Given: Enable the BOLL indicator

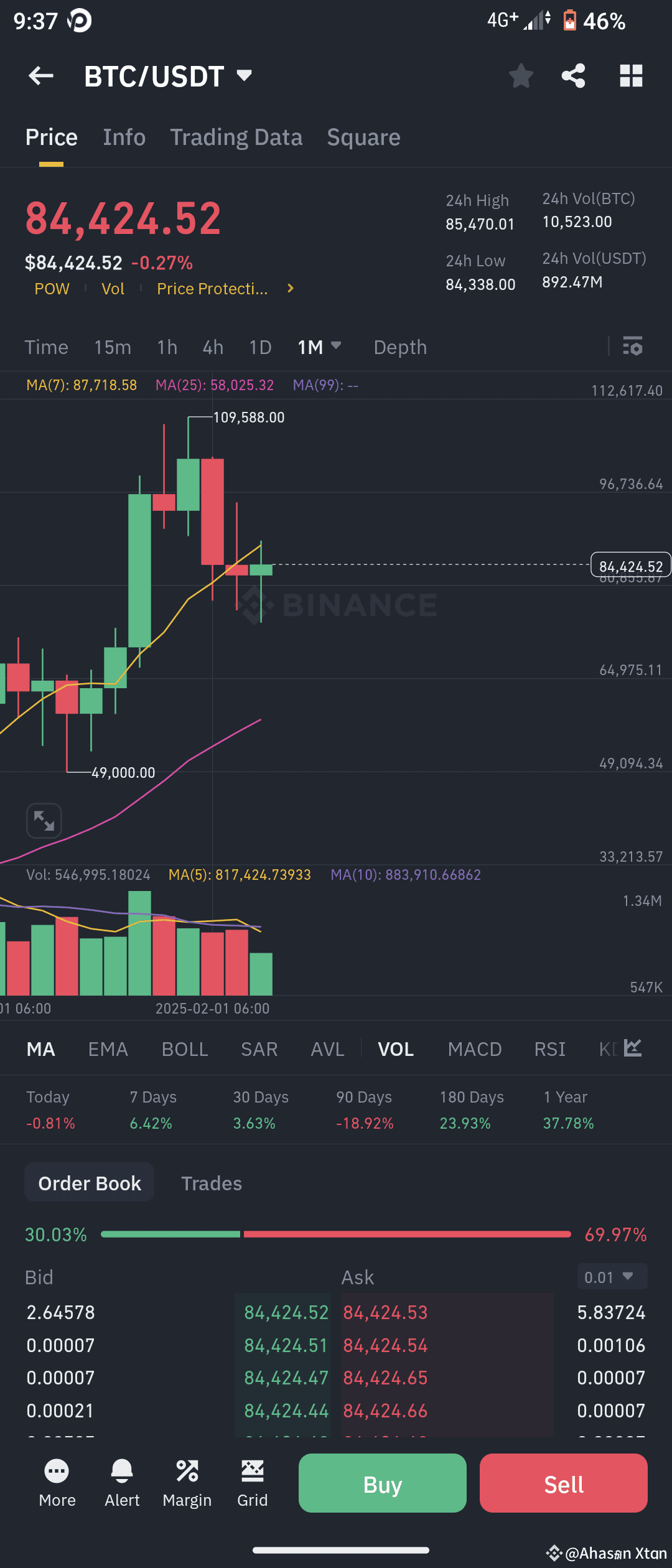Looking at the screenshot, I should (185, 1049).
